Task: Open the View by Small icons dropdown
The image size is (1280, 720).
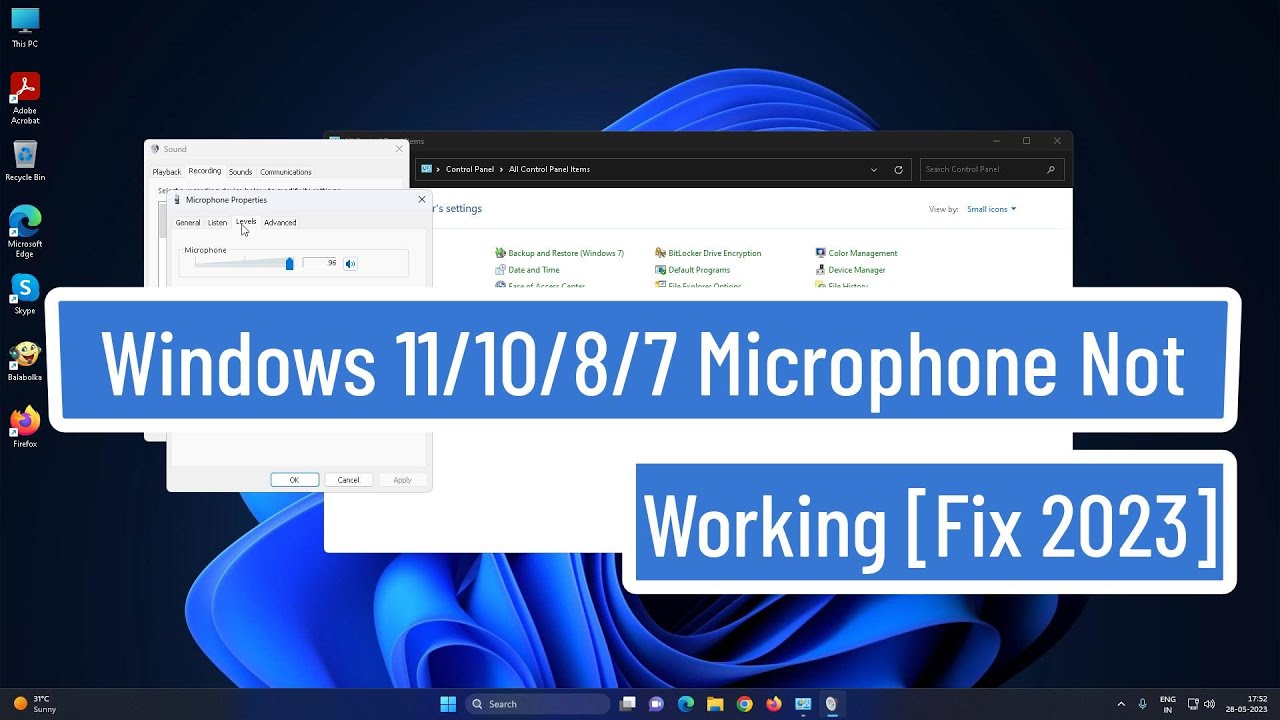Action: 991,209
